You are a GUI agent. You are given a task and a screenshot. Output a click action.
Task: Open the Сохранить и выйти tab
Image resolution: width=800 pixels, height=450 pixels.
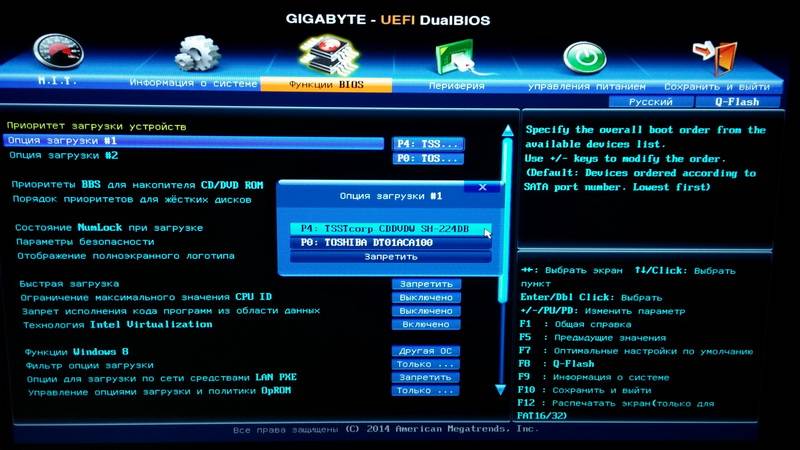(717, 87)
